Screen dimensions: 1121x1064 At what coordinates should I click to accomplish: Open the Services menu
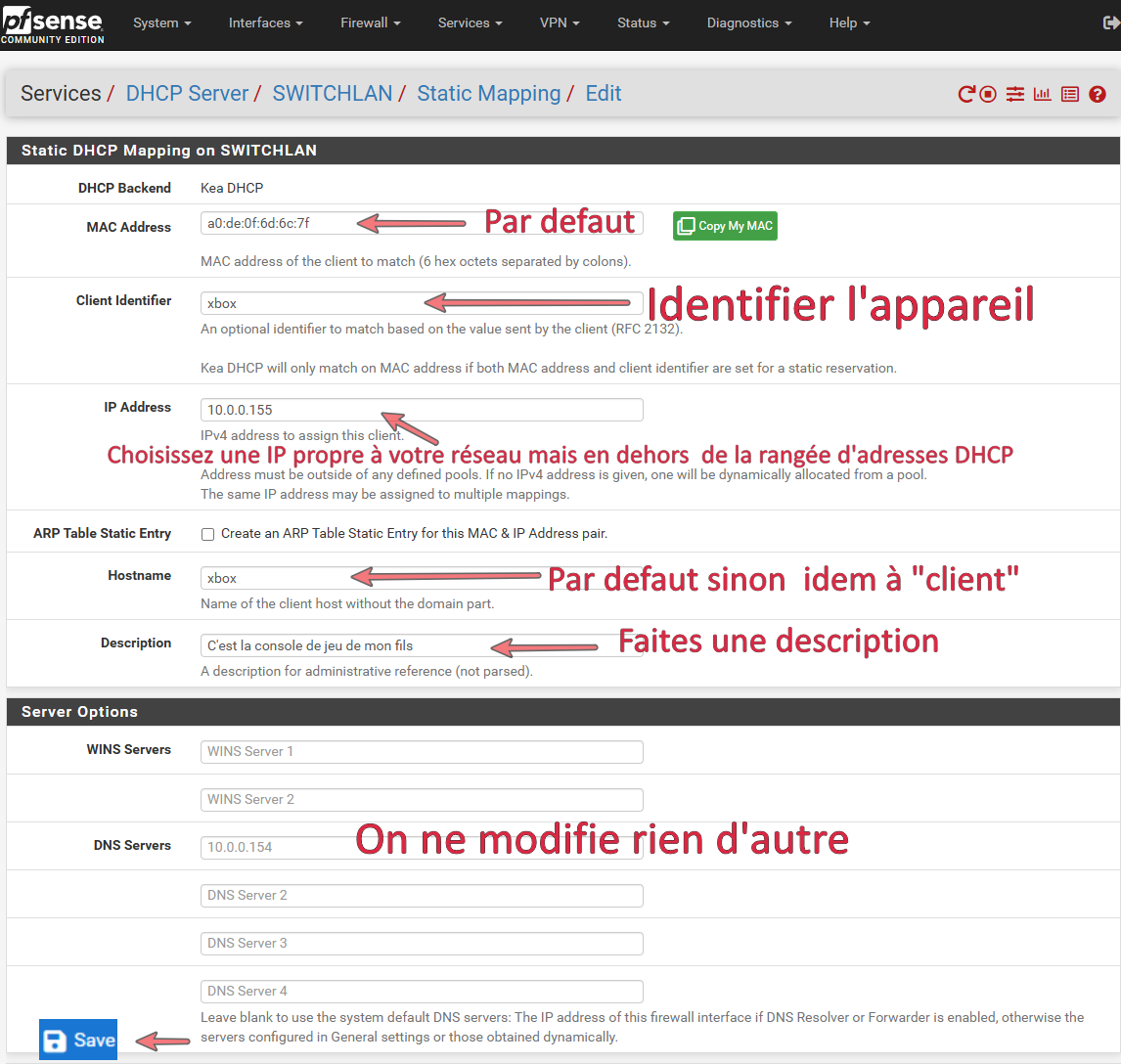click(471, 22)
